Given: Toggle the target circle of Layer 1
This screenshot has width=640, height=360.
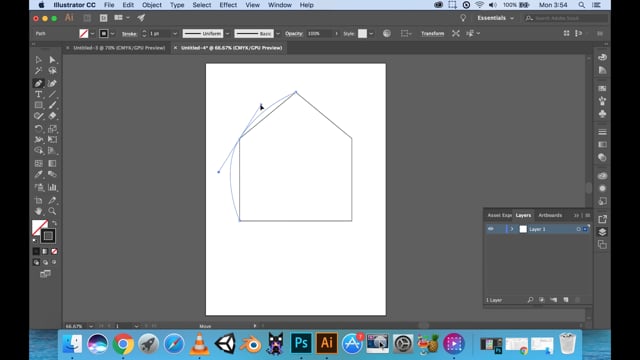Looking at the screenshot, I should click(578, 229).
